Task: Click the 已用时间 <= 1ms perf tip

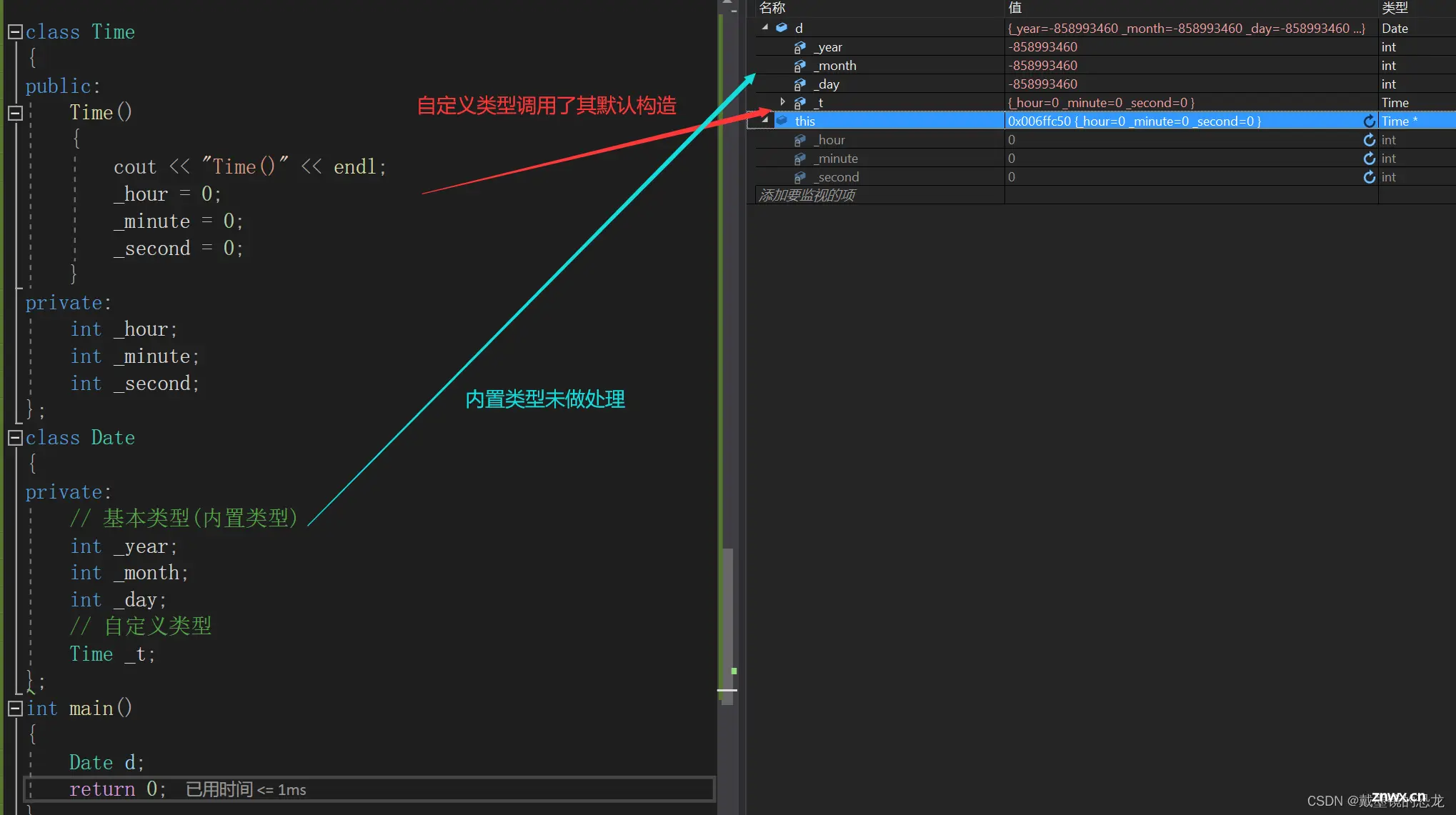Action: coord(246,789)
